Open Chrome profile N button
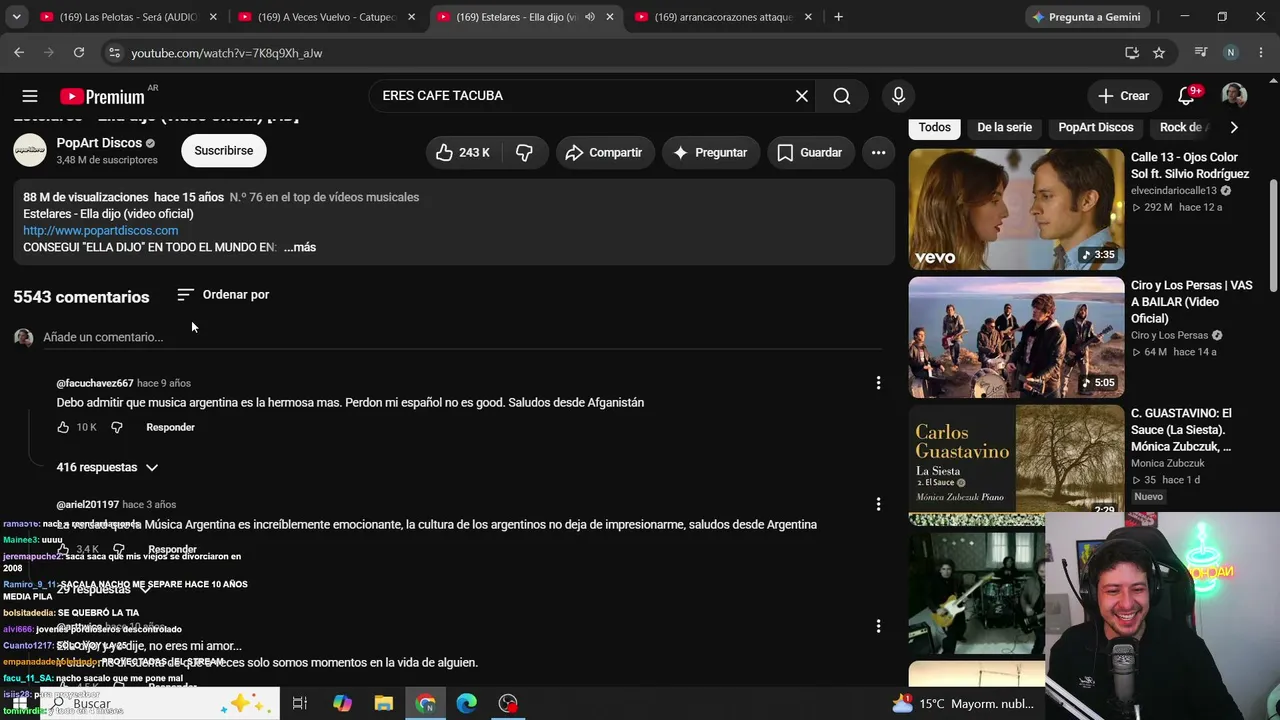 [1231, 53]
